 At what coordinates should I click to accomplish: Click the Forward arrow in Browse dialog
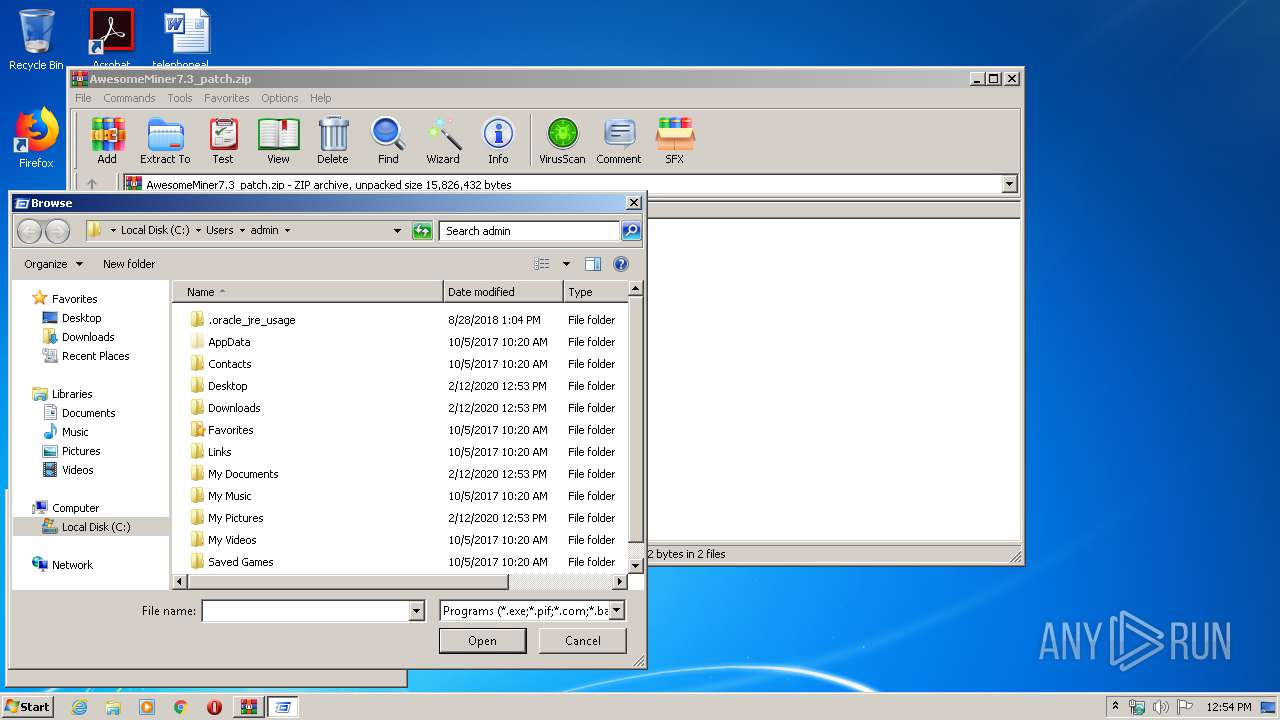click(57, 231)
